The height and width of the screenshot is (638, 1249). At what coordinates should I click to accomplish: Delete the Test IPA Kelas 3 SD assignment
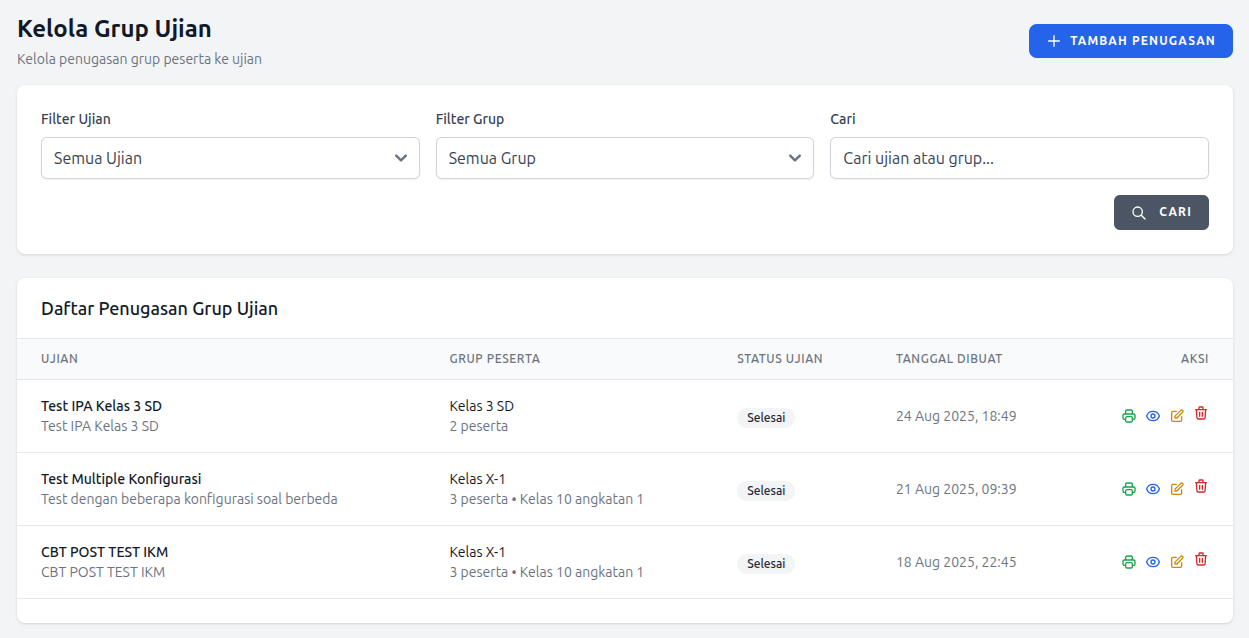(1201, 415)
